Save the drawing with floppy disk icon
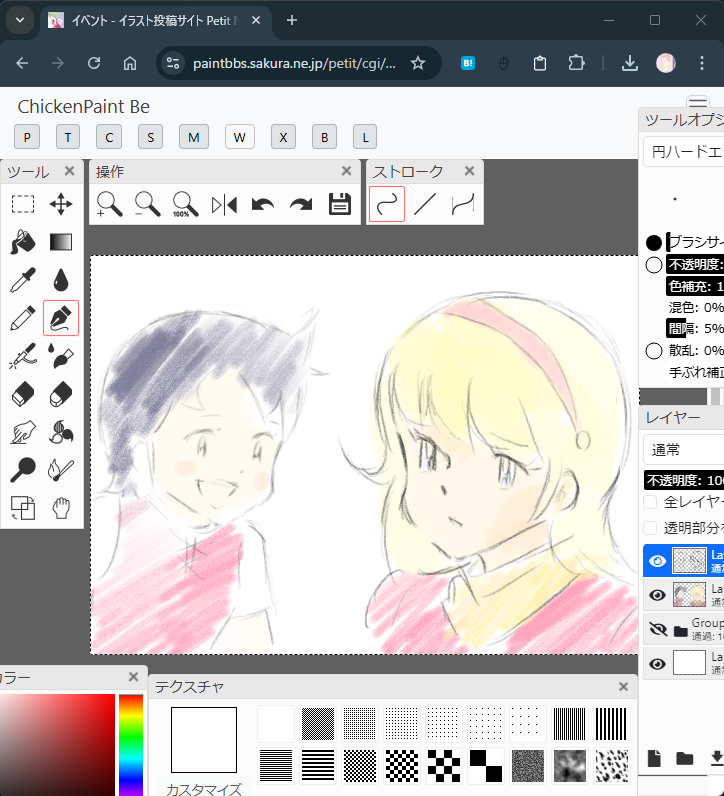The height and width of the screenshot is (796, 724). click(340, 204)
